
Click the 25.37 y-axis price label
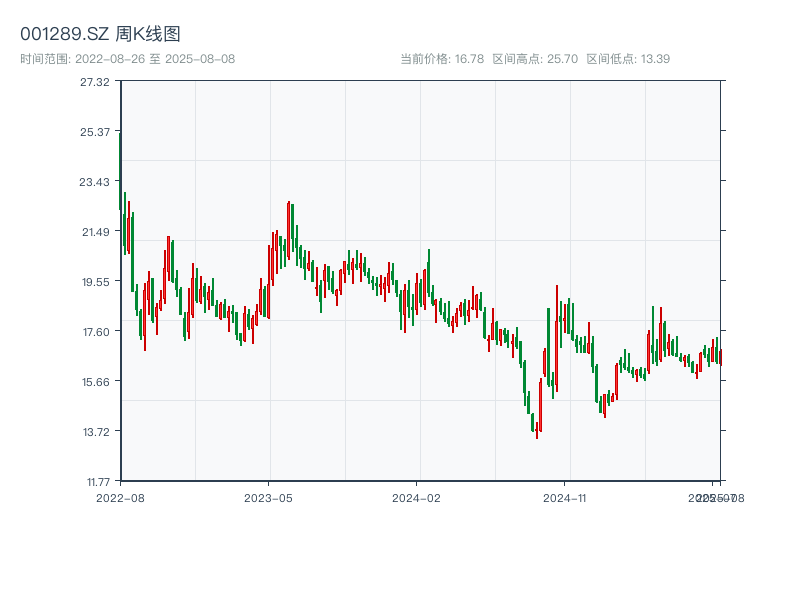[94, 132]
